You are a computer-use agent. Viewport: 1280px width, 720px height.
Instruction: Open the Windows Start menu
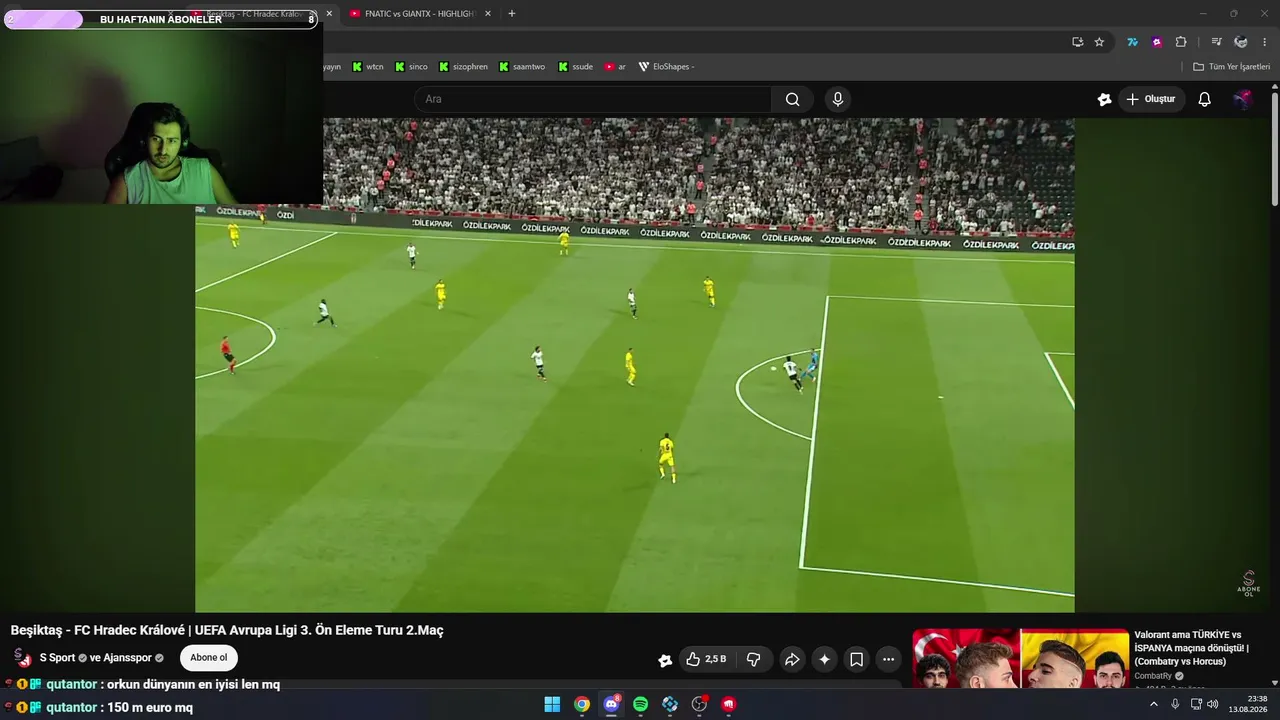click(x=552, y=704)
